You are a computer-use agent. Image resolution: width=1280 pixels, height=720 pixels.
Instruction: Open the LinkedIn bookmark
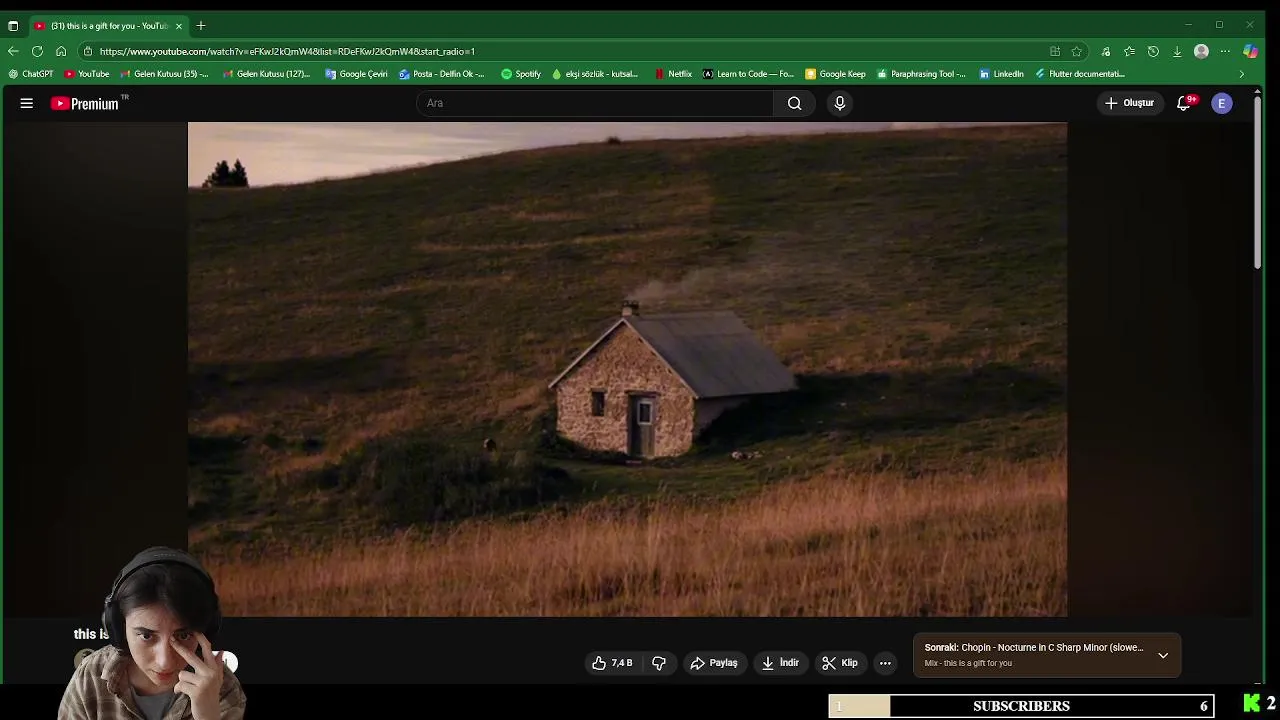click(x=1001, y=74)
